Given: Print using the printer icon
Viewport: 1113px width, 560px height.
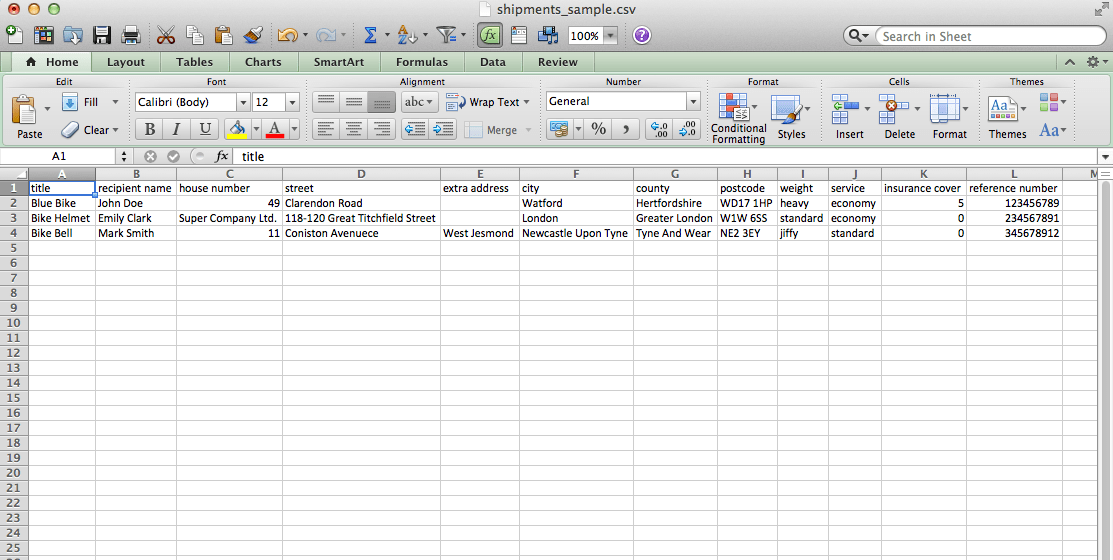Looking at the screenshot, I should (131, 35).
